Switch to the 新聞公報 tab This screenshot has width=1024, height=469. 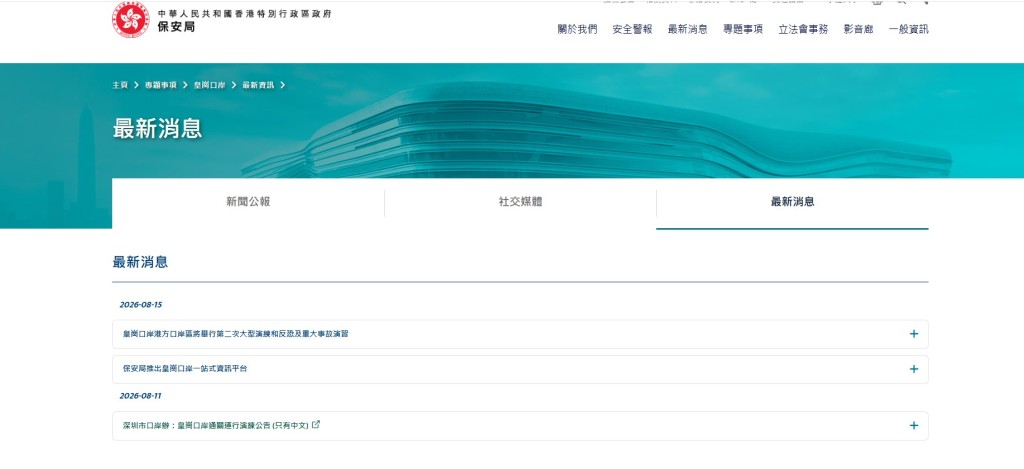coord(248,202)
